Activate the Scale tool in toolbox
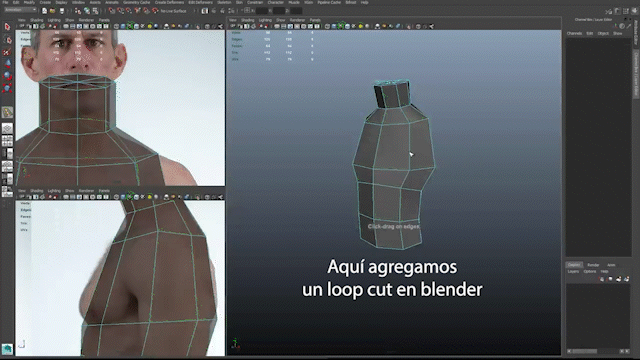 pyautogui.click(x=7, y=88)
